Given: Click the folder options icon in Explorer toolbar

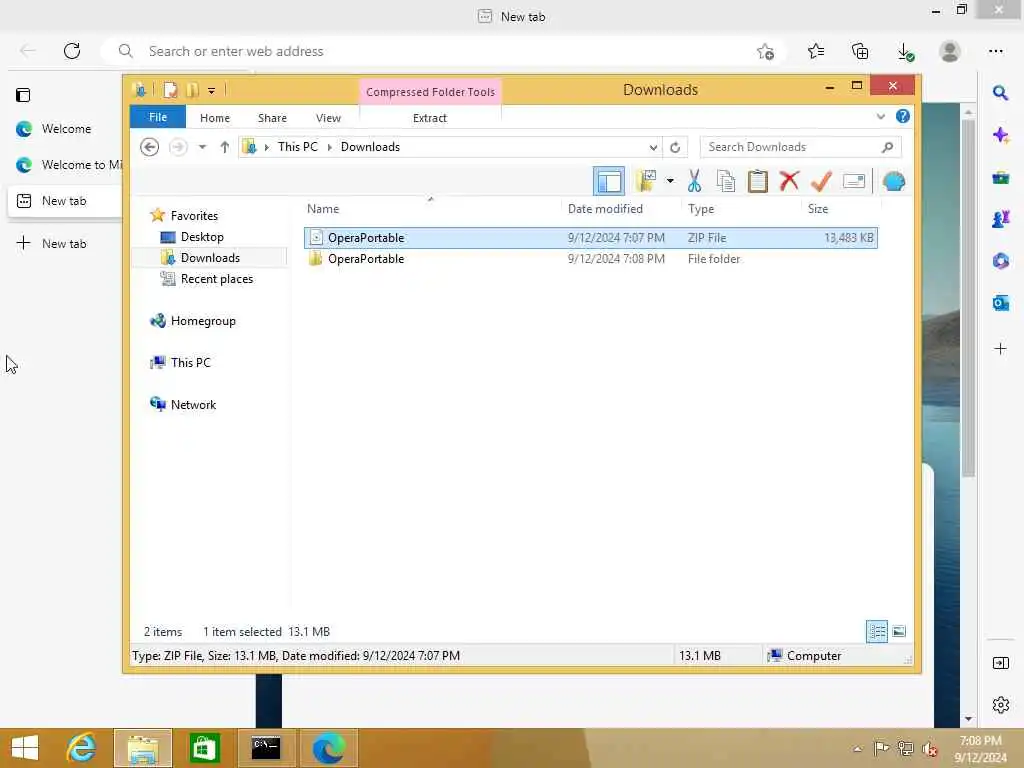Looking at the screenshot, I should pos(646,181).
